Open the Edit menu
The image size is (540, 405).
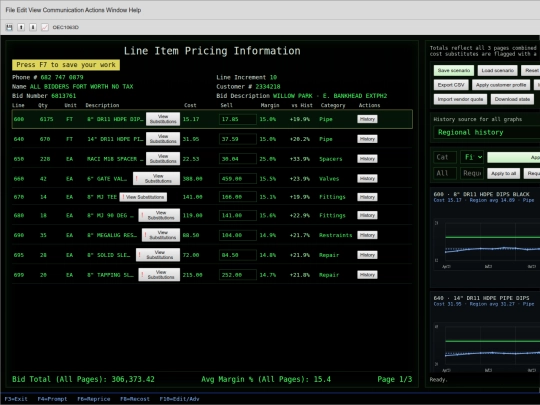pyautogui.click(x=22, y=10)
